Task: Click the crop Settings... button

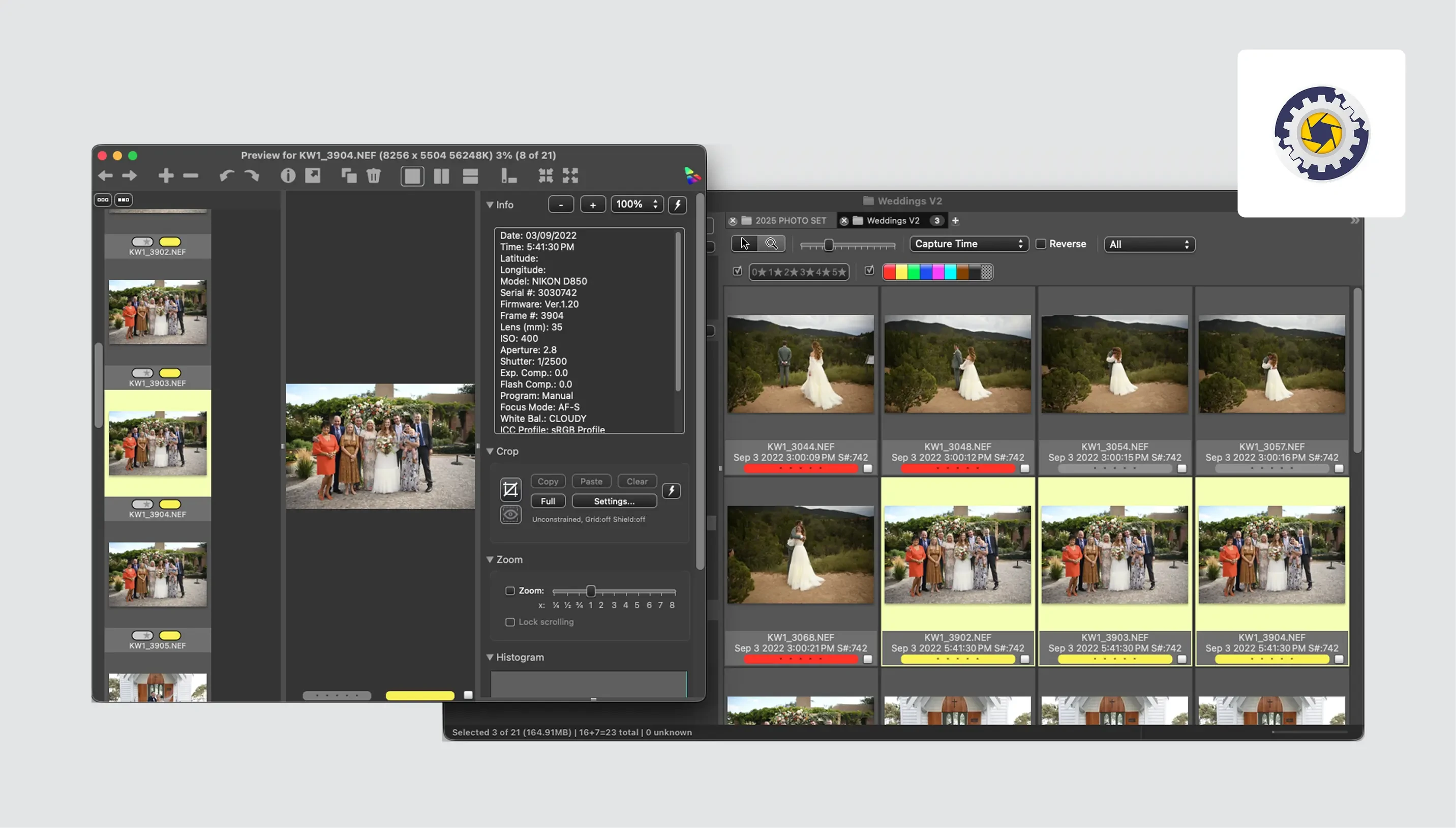Action: point(614,501)
